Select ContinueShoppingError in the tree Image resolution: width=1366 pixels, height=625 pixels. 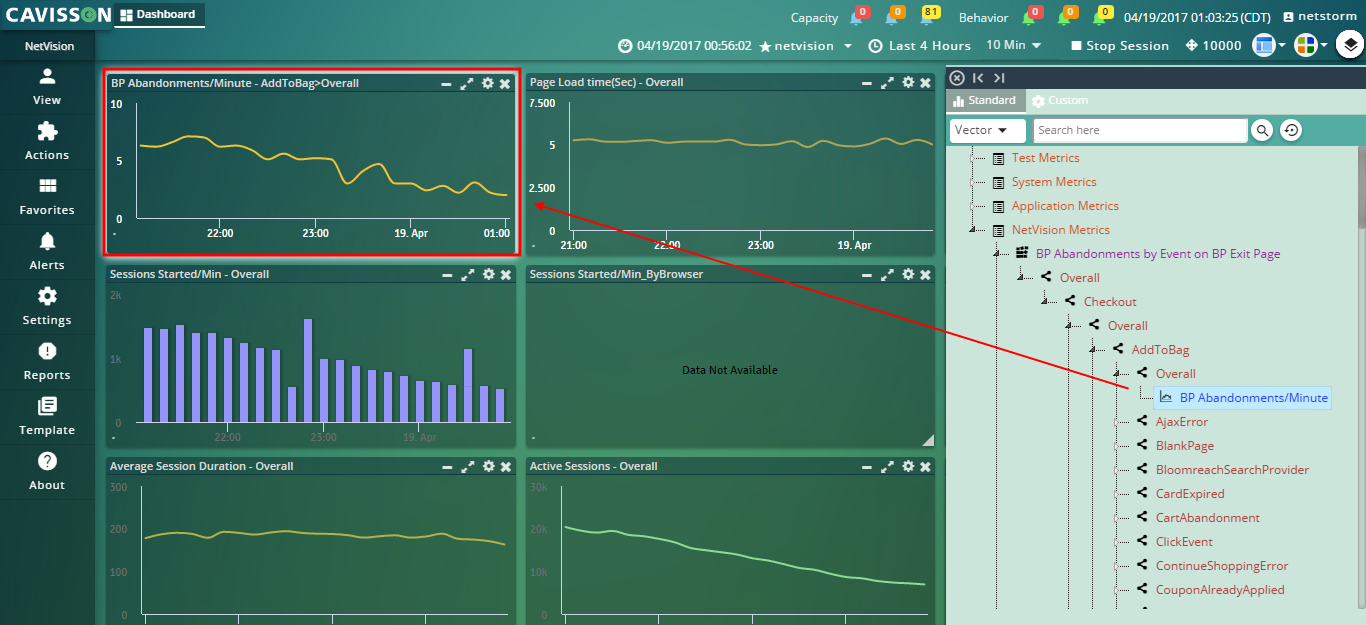(x=1222, y=566)
